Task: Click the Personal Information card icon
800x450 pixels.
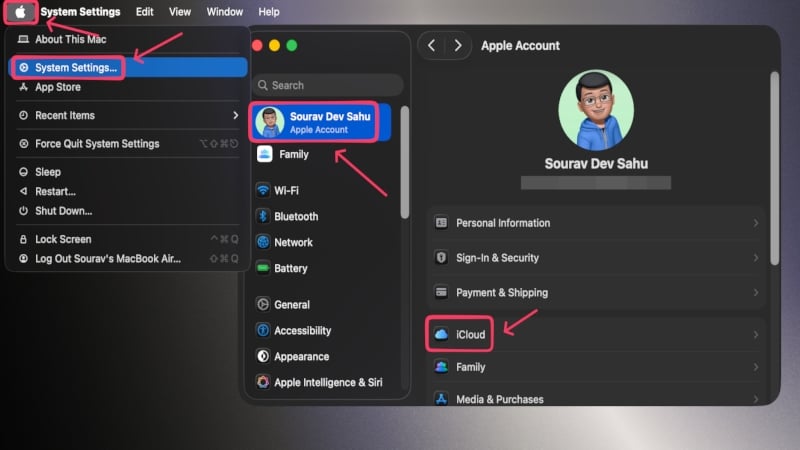Action: (x=441, y=223)
